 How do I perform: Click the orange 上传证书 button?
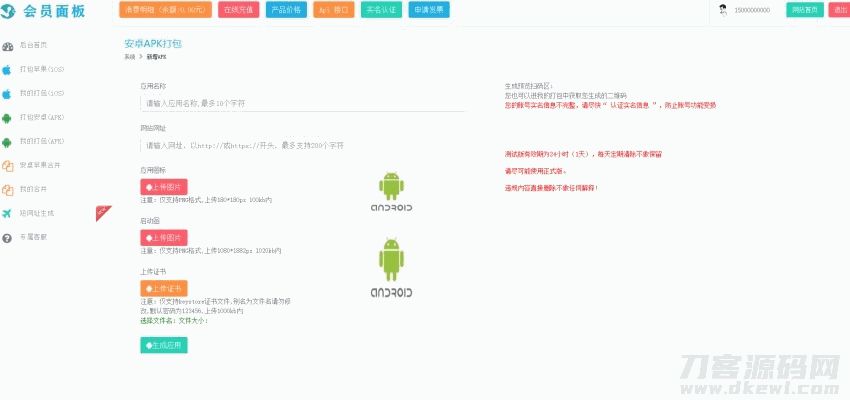(x=164, y=289)
